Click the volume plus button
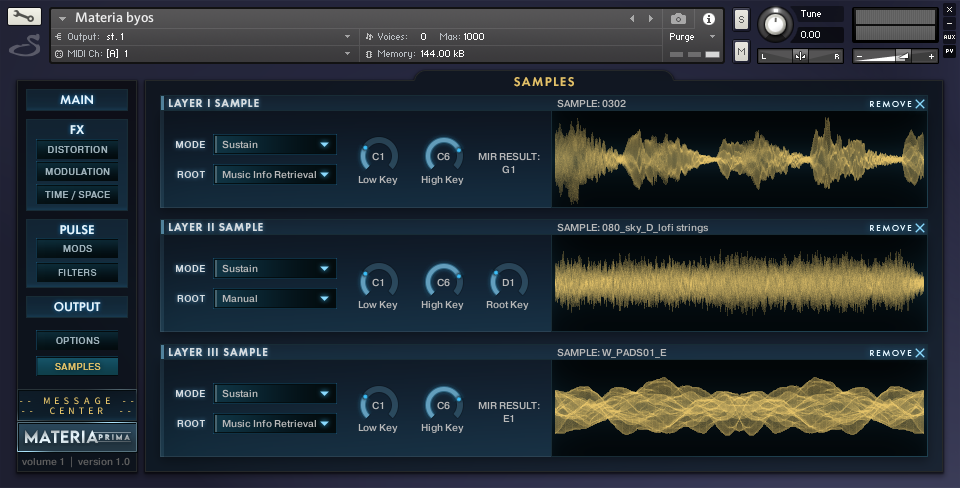The width and height of the screenshot is (960, 488). click(x=931, y=56)
